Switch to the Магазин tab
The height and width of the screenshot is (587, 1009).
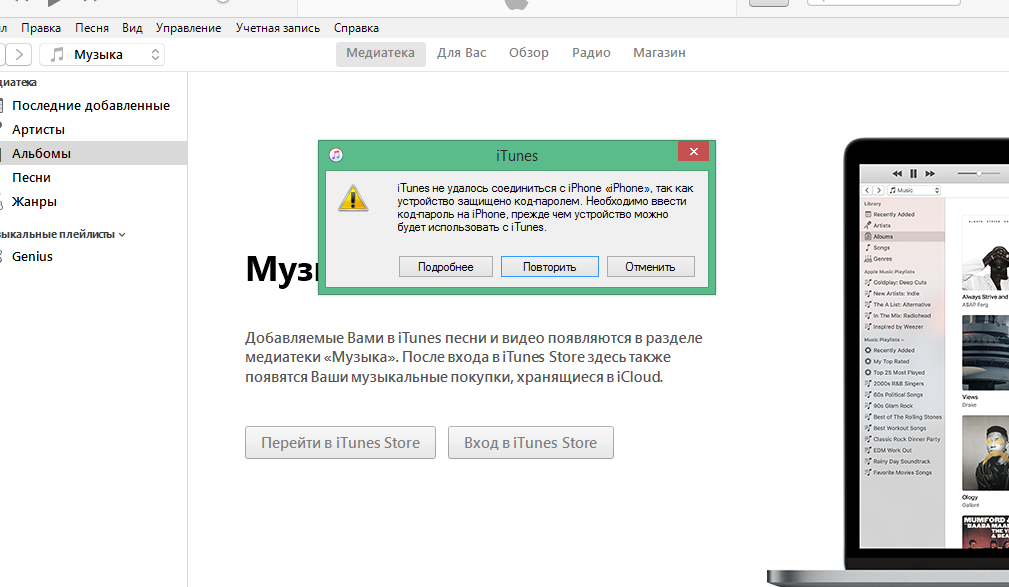[659, 53]
